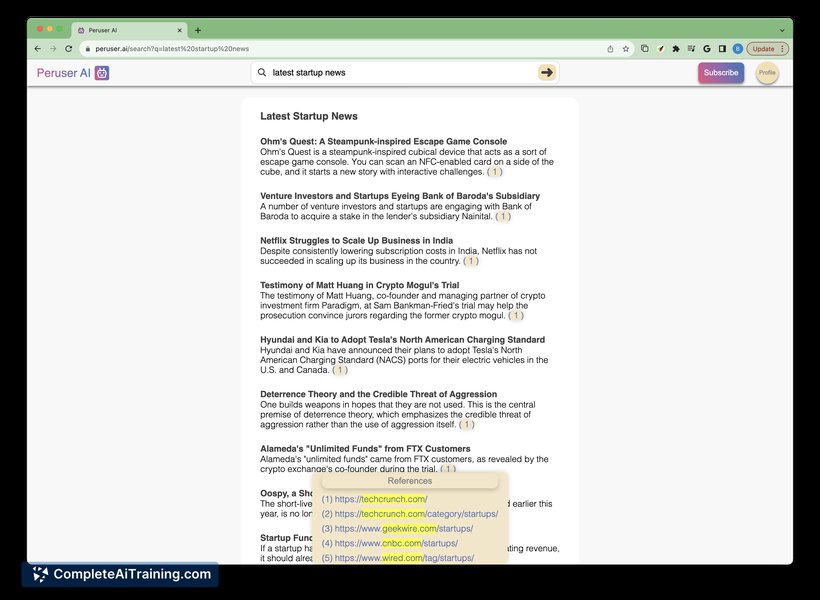The height and width of the screenshot is (600, 820).
Task: Go back to the previous page
Action: tap(38, 48)
